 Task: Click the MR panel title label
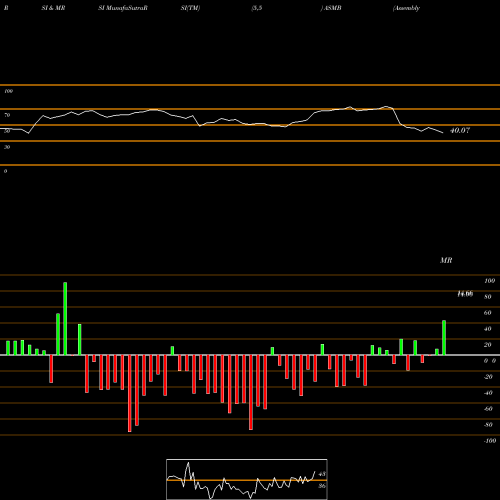(446, 260)
